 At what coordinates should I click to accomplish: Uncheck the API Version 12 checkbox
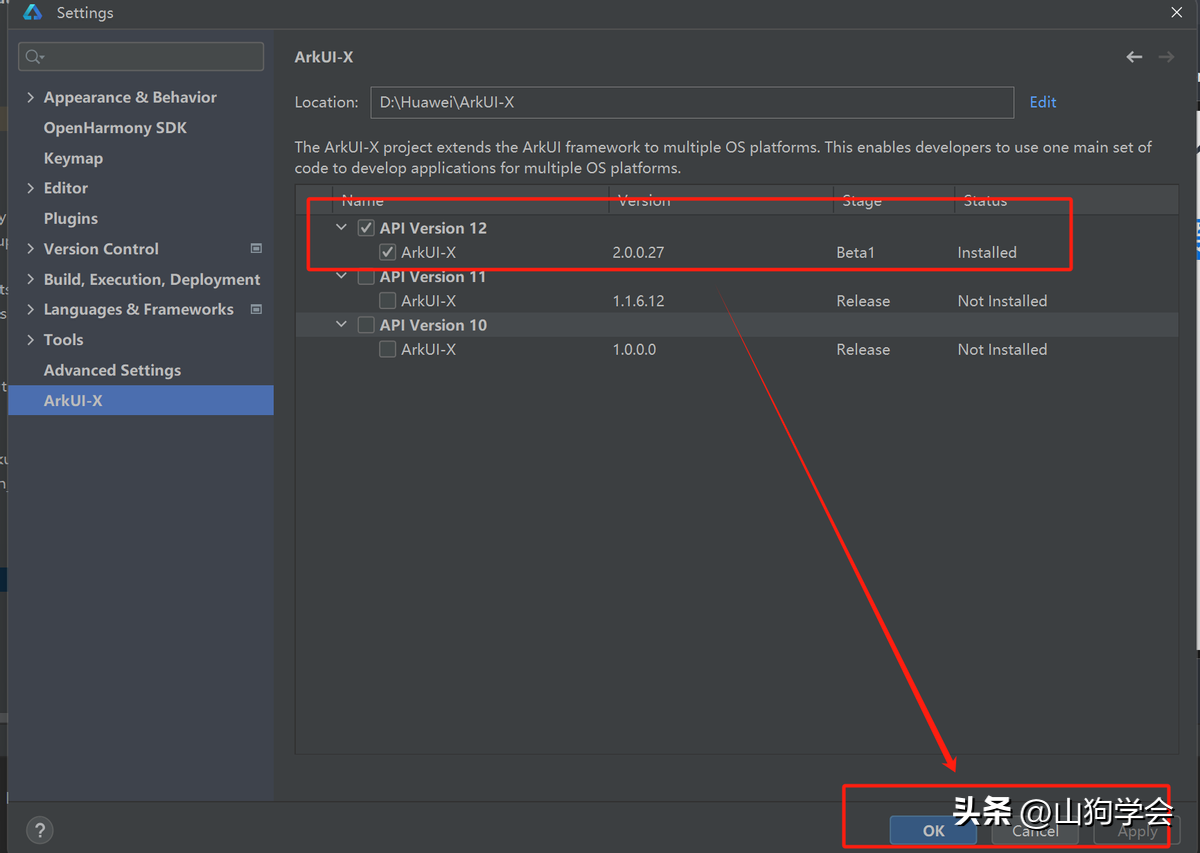click(x=366, y=228)
